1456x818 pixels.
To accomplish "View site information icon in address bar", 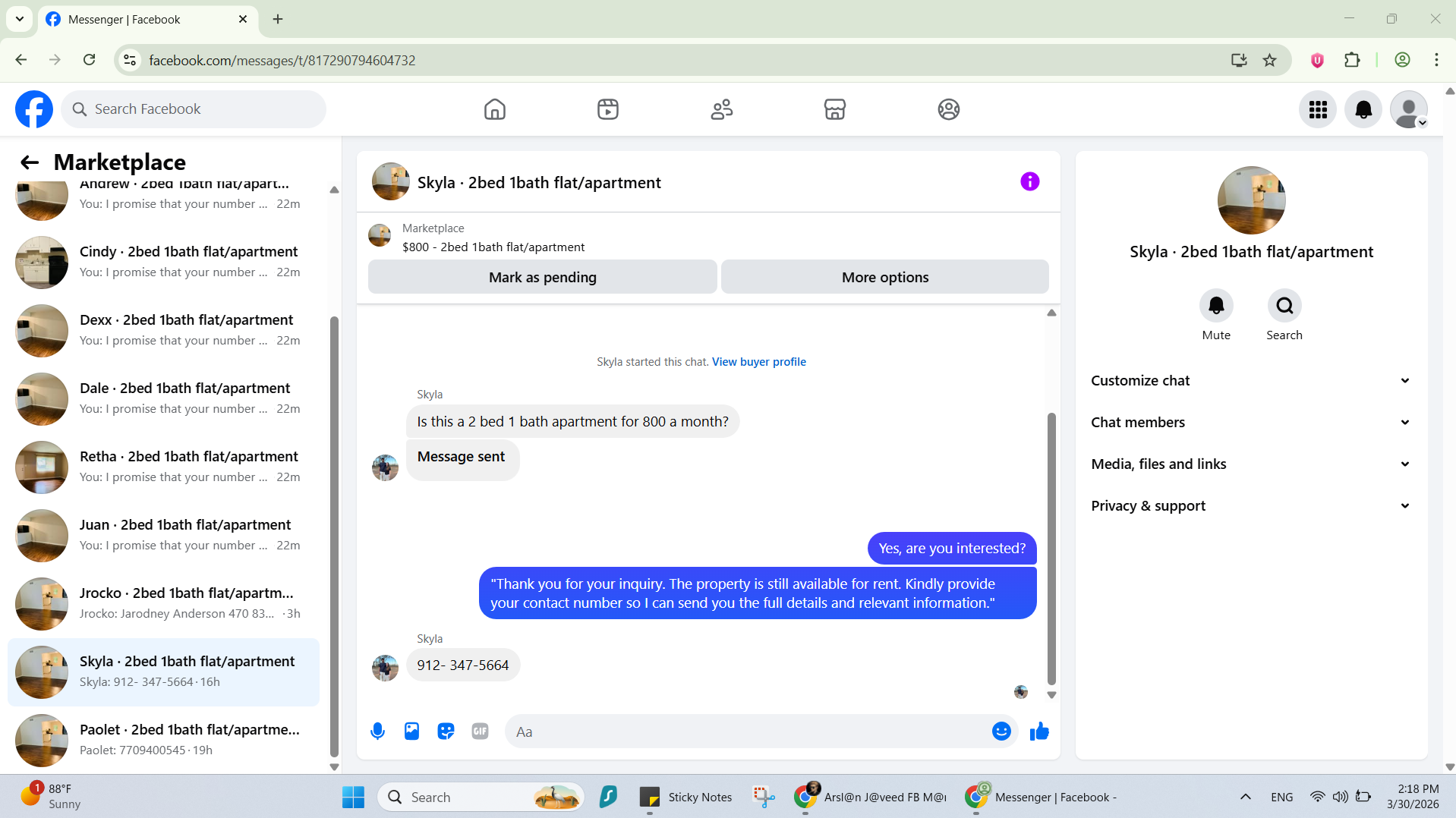I will pos(130,60).
